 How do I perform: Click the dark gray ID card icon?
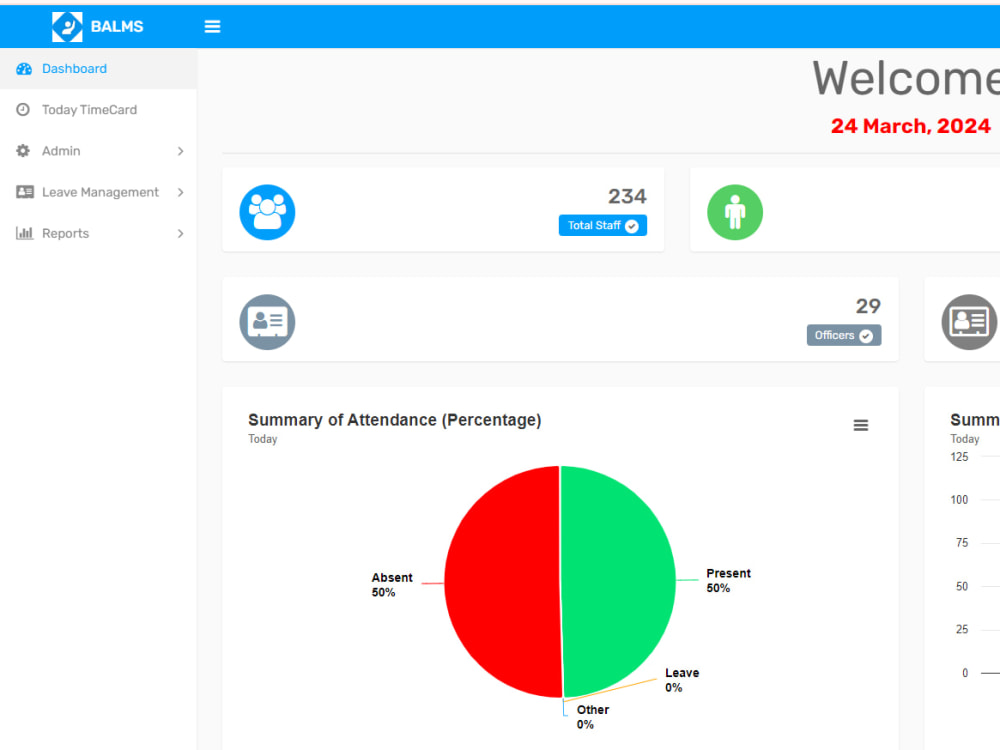coord(969,322)
